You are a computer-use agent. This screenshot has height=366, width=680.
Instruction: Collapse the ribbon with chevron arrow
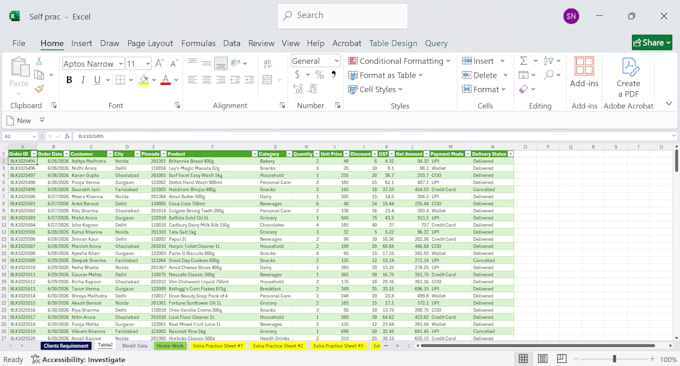coord(669,104)
